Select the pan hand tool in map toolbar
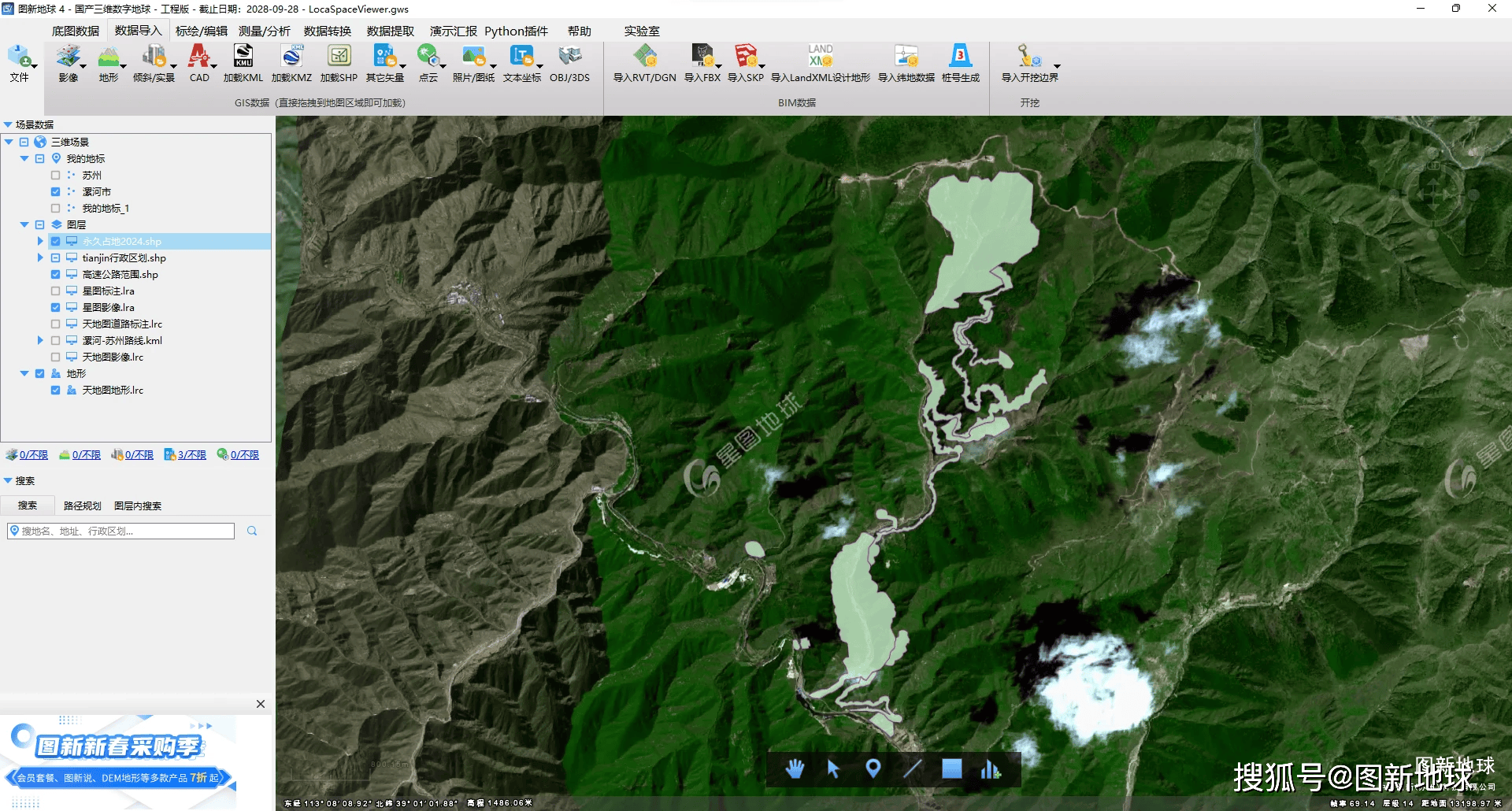The width and height of the screenshot is (1512, 811). pos(795,768)
